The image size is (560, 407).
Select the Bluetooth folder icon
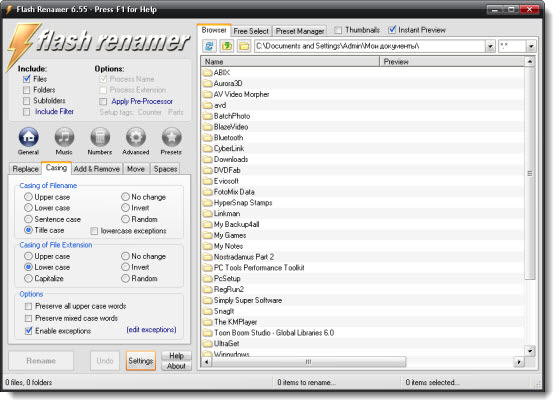click(208, 138)
